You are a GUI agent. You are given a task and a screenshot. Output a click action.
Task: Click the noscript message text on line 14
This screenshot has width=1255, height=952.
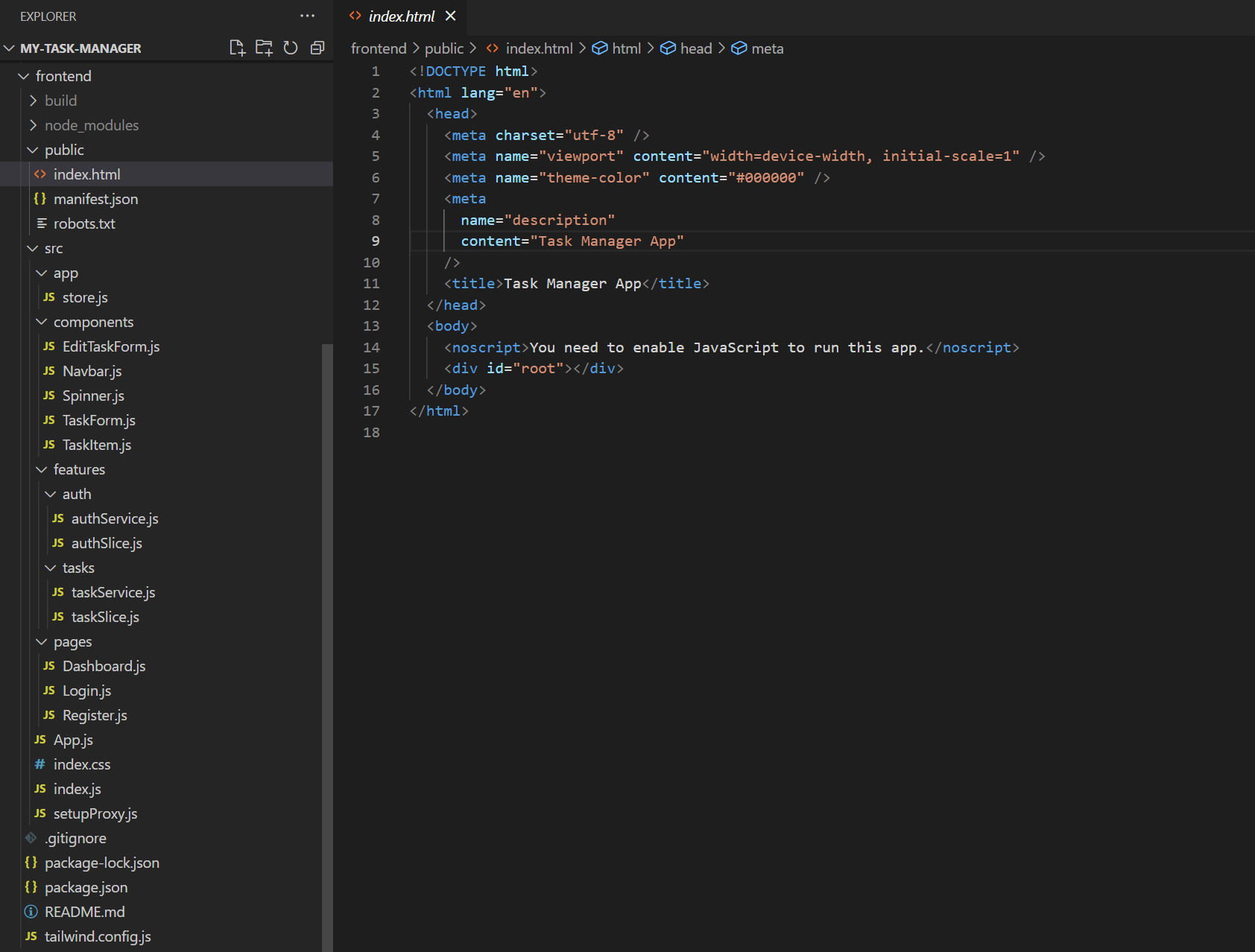click(727, 348)
